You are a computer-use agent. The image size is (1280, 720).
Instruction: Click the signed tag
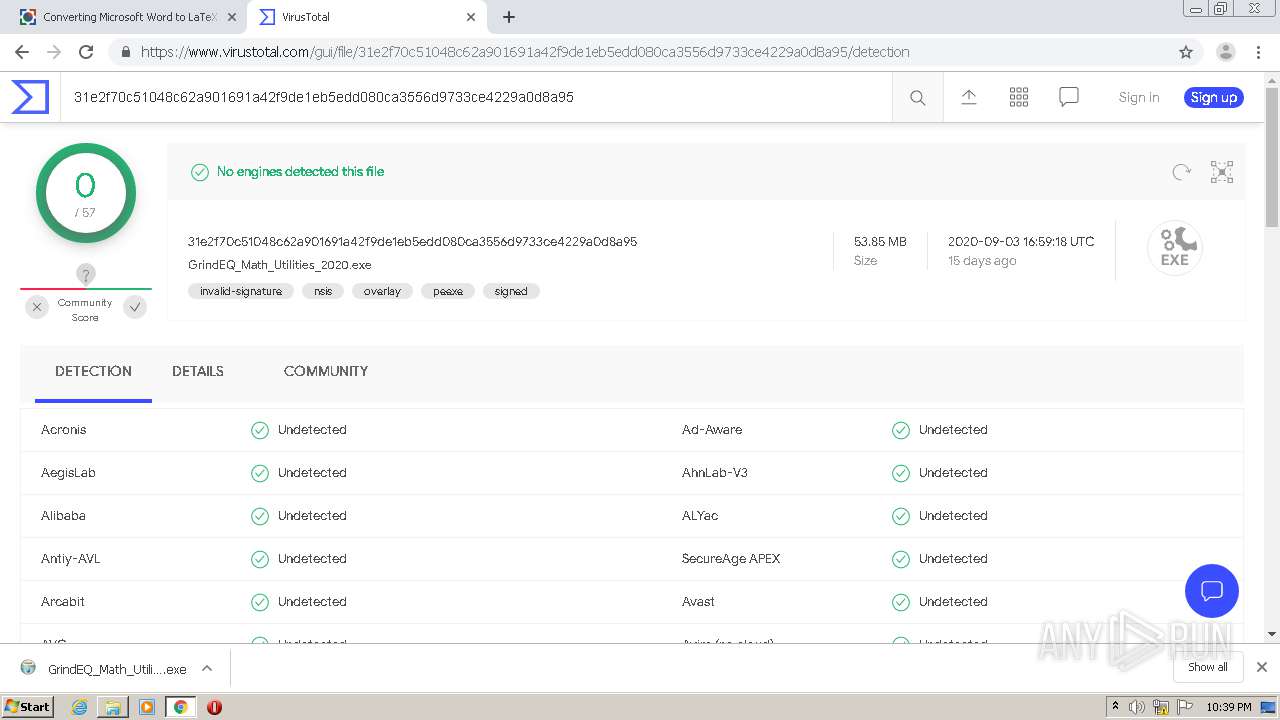(x=511, y=291)
